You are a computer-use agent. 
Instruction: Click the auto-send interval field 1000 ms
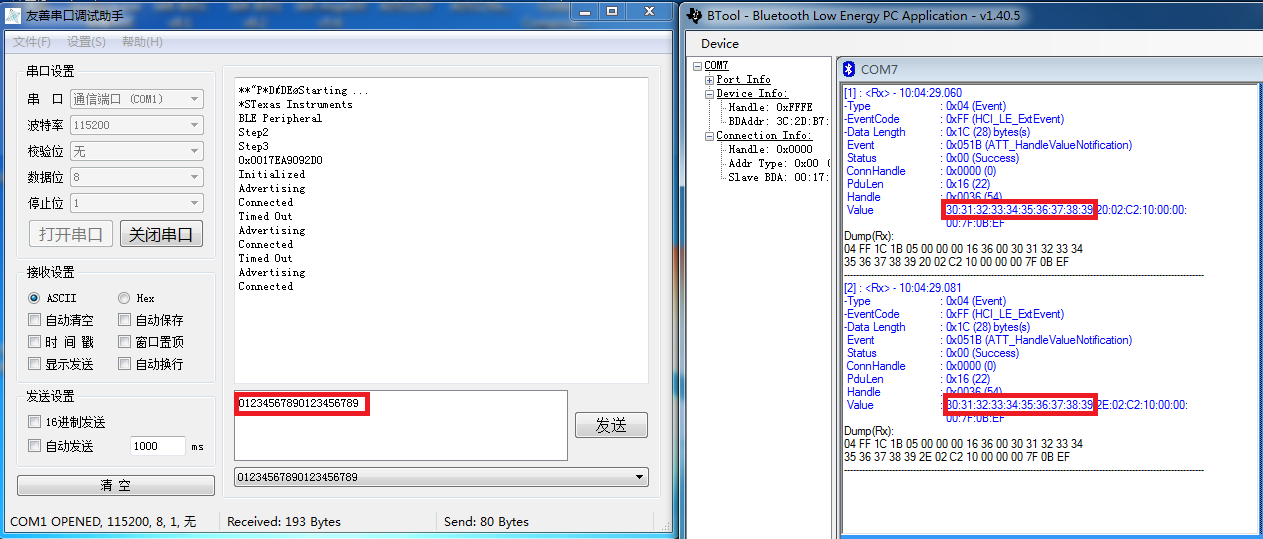click(x=158, y=446)
